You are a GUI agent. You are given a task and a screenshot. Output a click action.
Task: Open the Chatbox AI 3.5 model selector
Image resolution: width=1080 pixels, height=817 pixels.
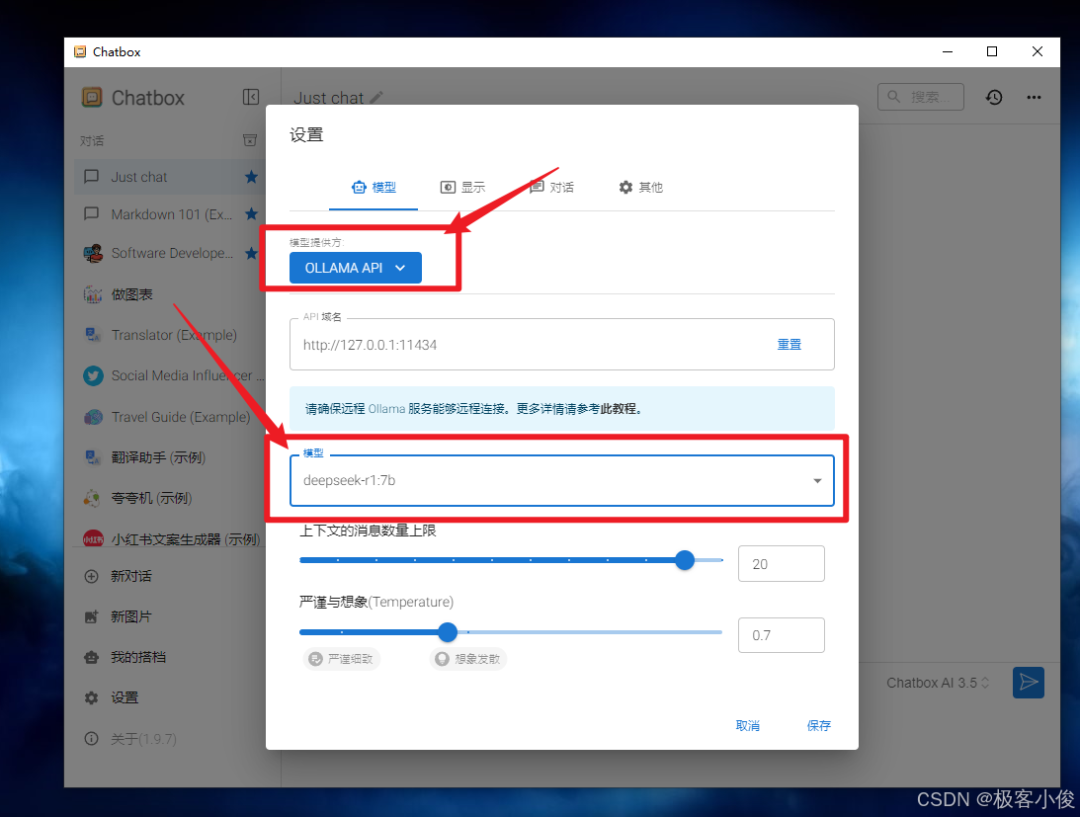937,683
